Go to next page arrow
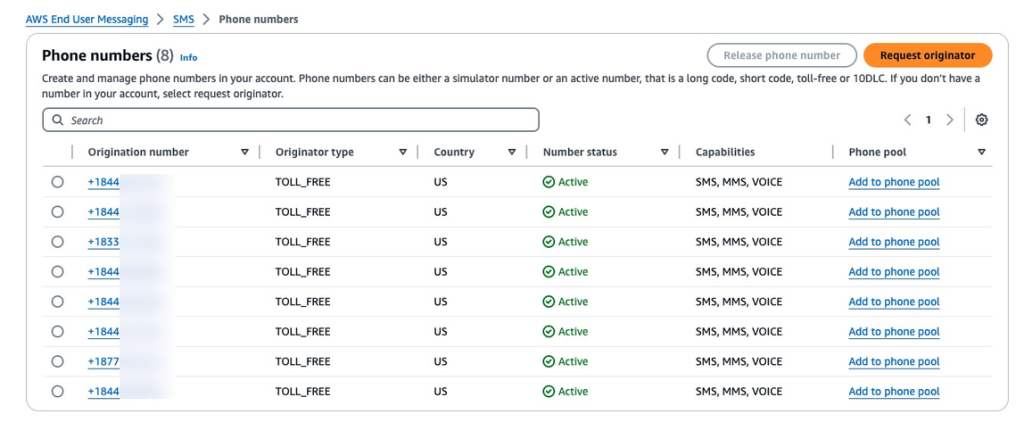This screenshot has width=1024, height=422. [x=950, y=120]
